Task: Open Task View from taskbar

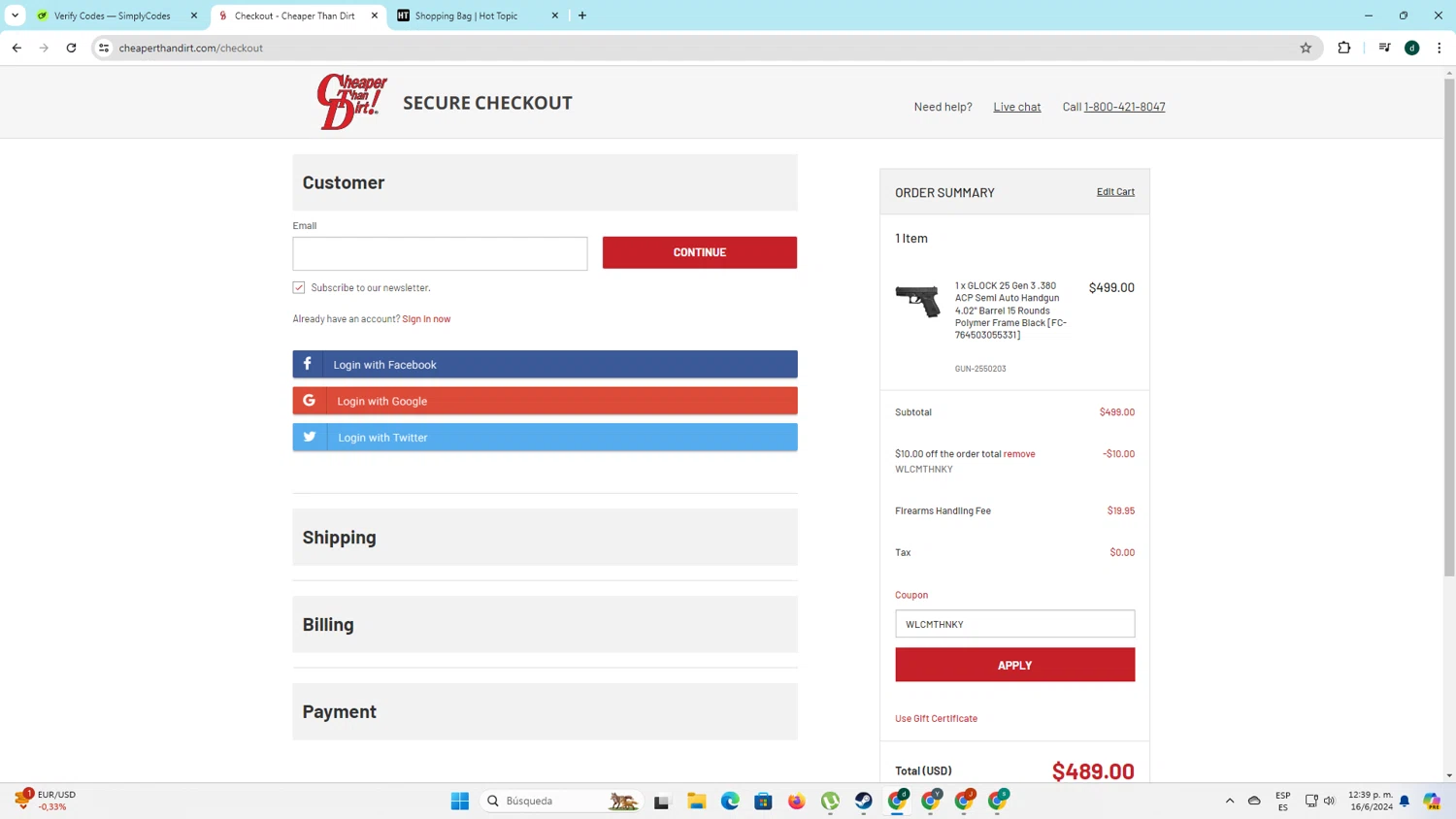Action: point(662,801)
